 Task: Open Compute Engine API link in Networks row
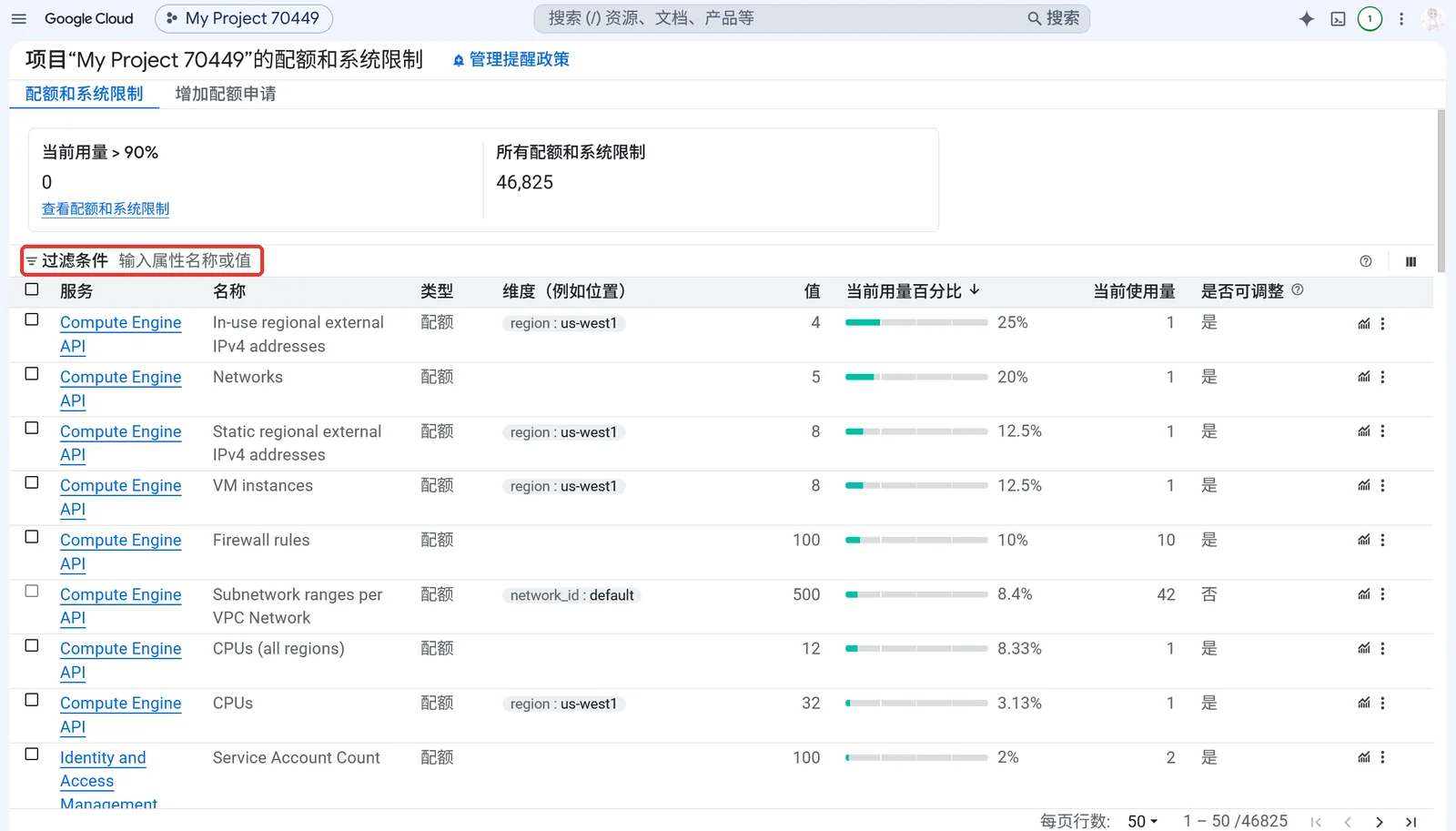tap(120, 389)
